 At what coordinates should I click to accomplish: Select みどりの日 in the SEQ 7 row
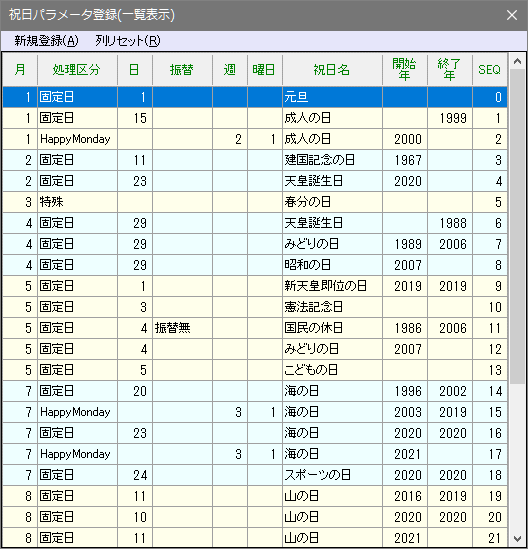(332, 244)
